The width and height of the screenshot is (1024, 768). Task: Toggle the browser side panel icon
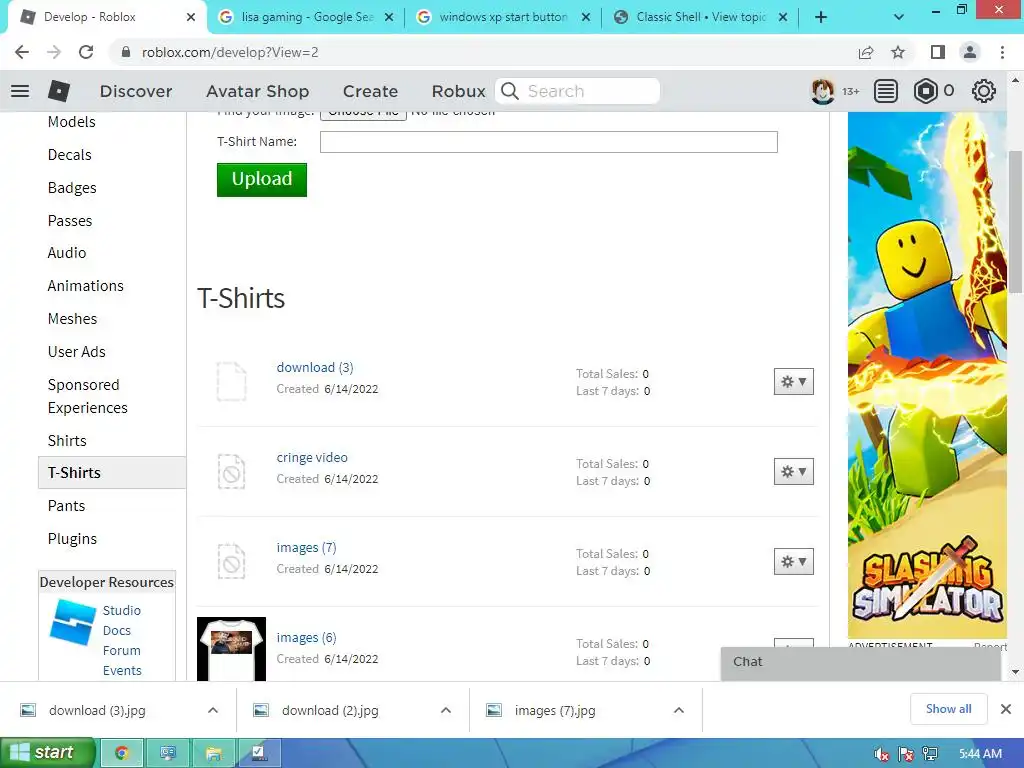[x=938, y=52]
